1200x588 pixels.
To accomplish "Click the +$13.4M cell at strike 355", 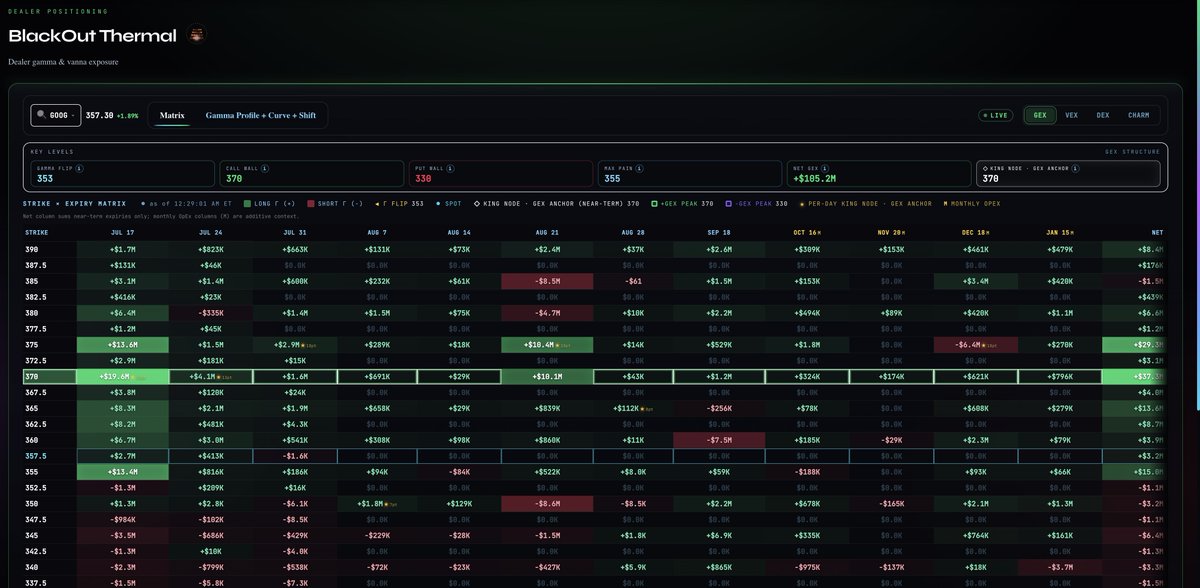I will tap(125, 471).
